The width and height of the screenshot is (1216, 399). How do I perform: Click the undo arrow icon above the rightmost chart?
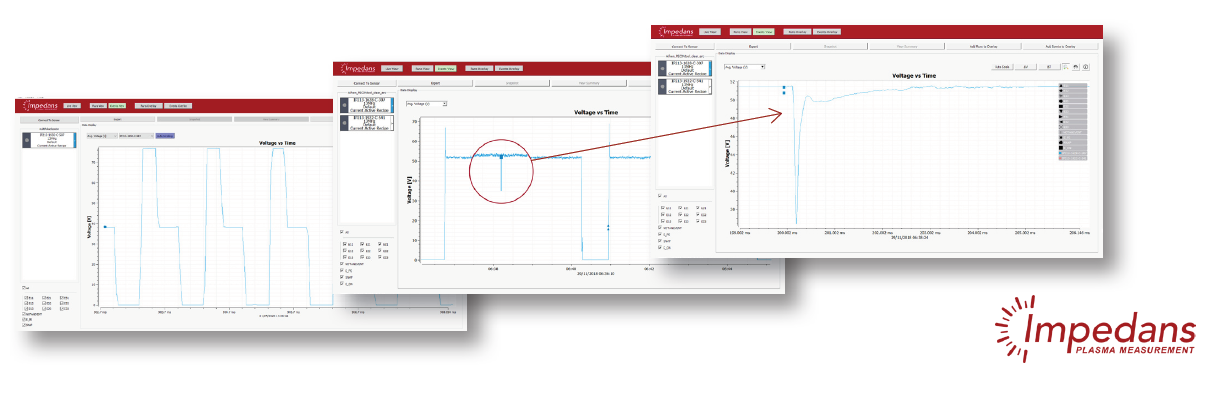pyautogui.click(x=1075, y=67)
